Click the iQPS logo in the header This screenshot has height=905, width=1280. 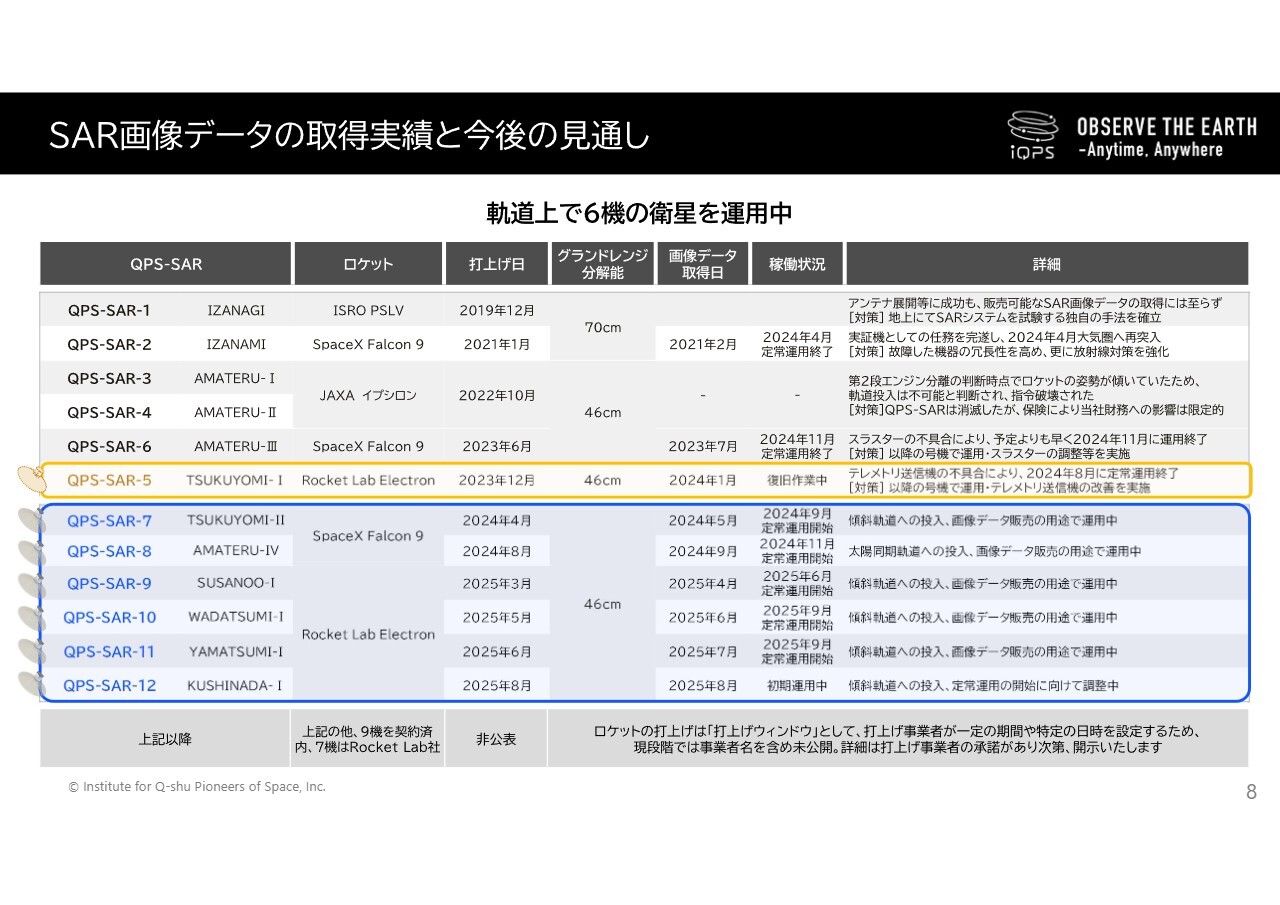(x=1032, y=136)
